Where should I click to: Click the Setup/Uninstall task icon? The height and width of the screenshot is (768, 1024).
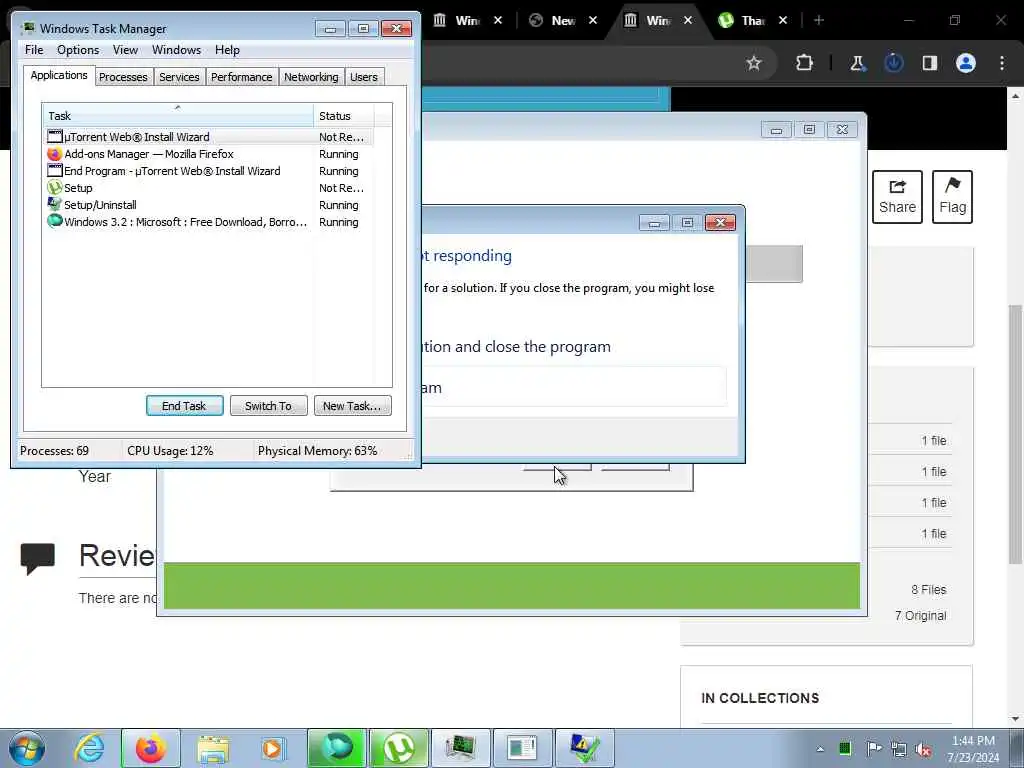pos(54,204)
